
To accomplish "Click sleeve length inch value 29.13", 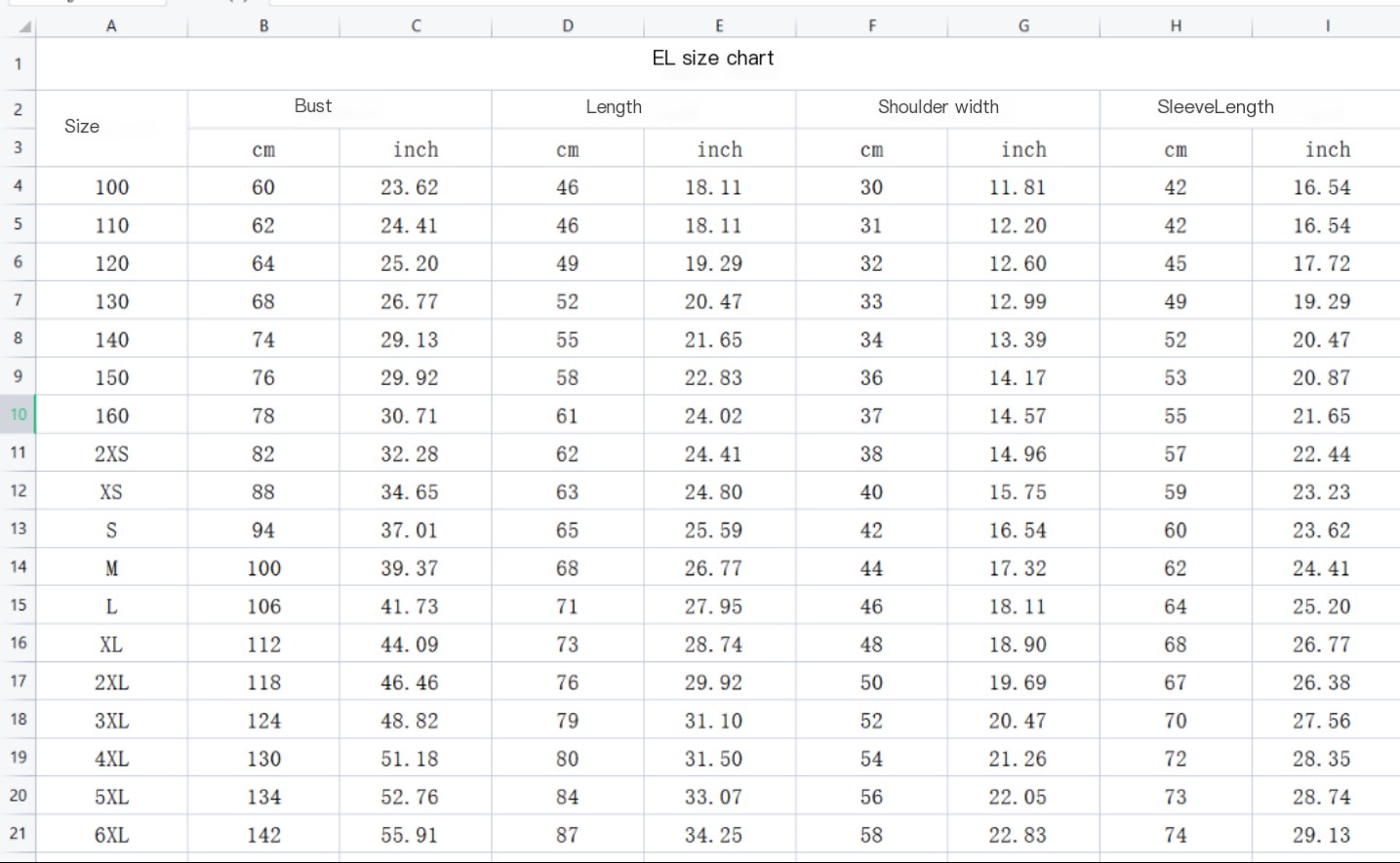I will pos(1322,836).
